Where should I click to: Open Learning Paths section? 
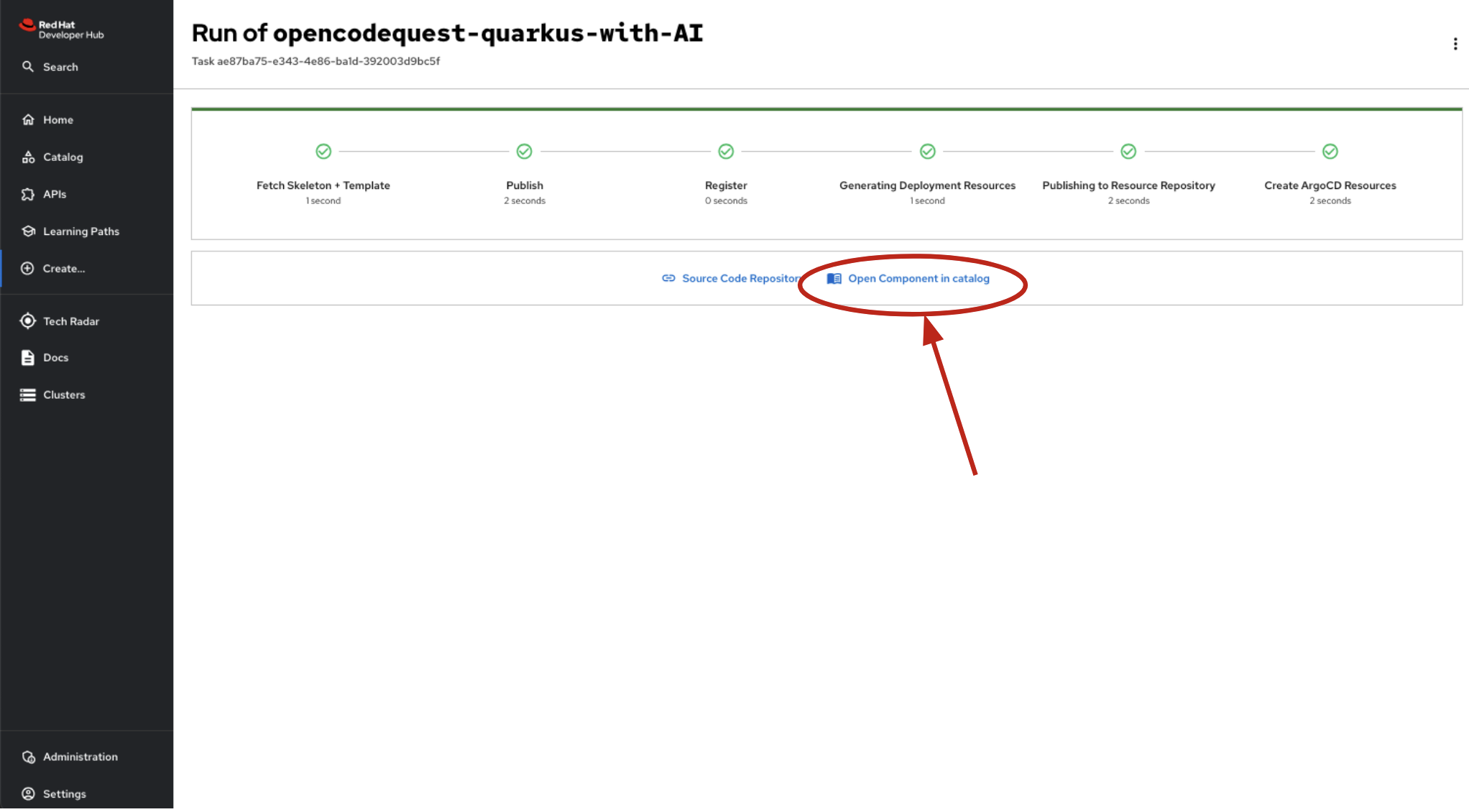click(86, 231)
